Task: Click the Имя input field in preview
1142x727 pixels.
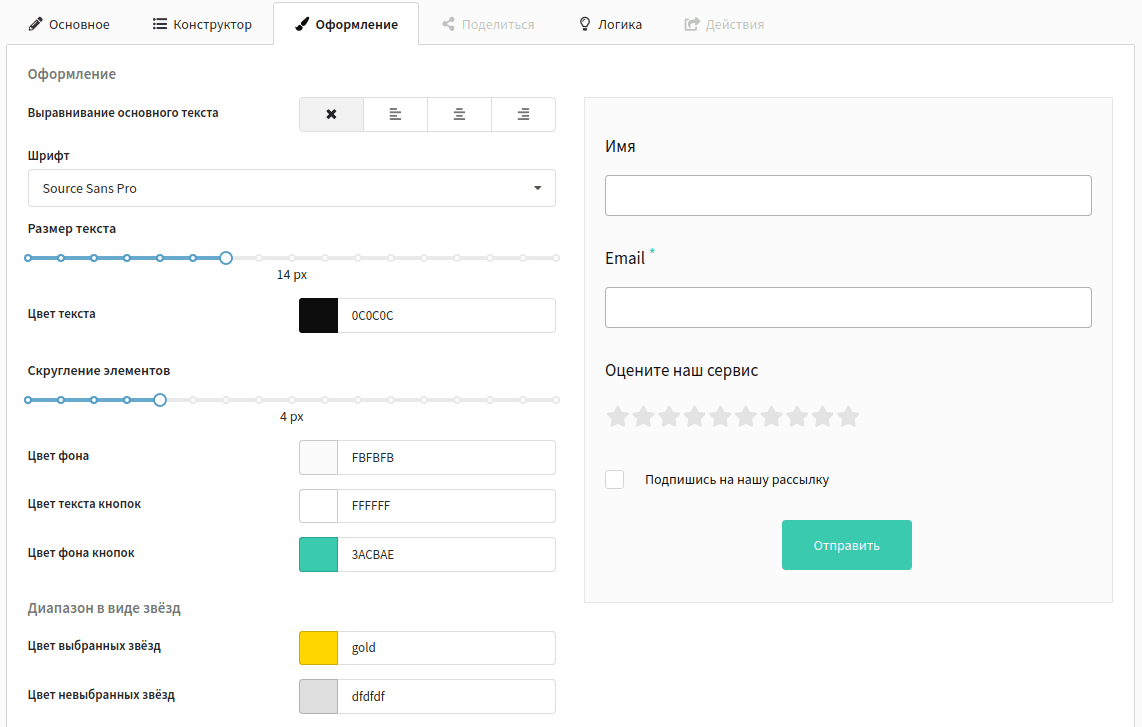Action: pyautogui.click(x=848, y=195)
